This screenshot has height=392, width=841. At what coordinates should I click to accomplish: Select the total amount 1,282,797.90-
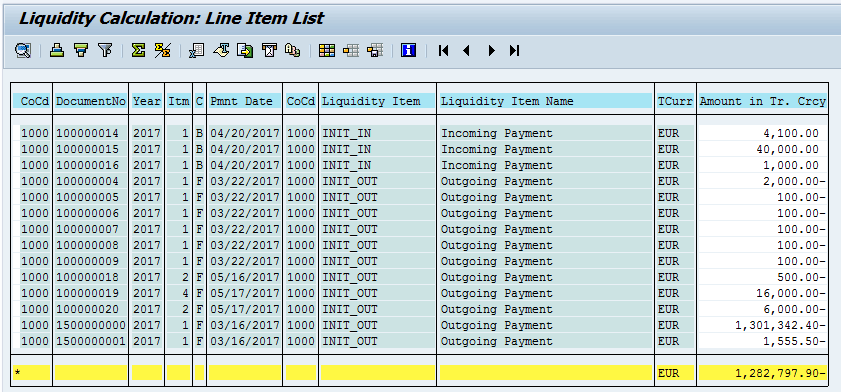[762, 373]
